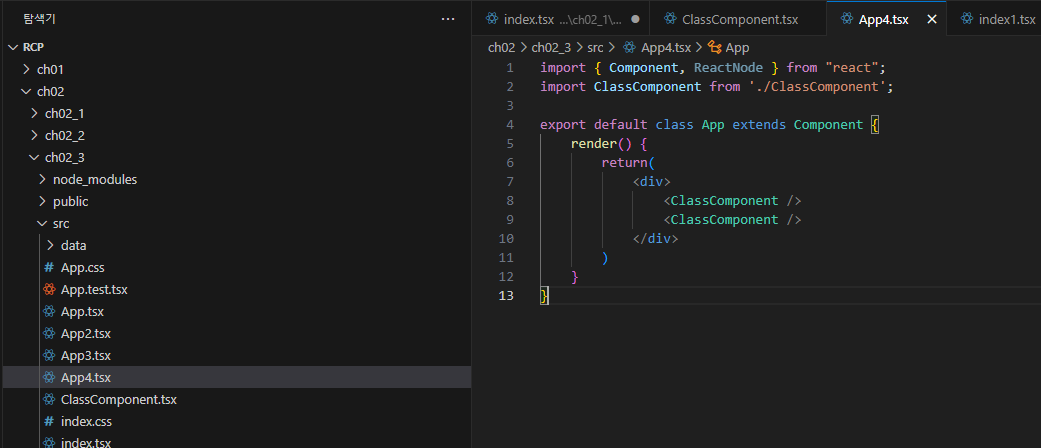The image size is (1041, 448).
Task: Click the React icon on index1.tsx tab
Action: click(x=967, y=19)
